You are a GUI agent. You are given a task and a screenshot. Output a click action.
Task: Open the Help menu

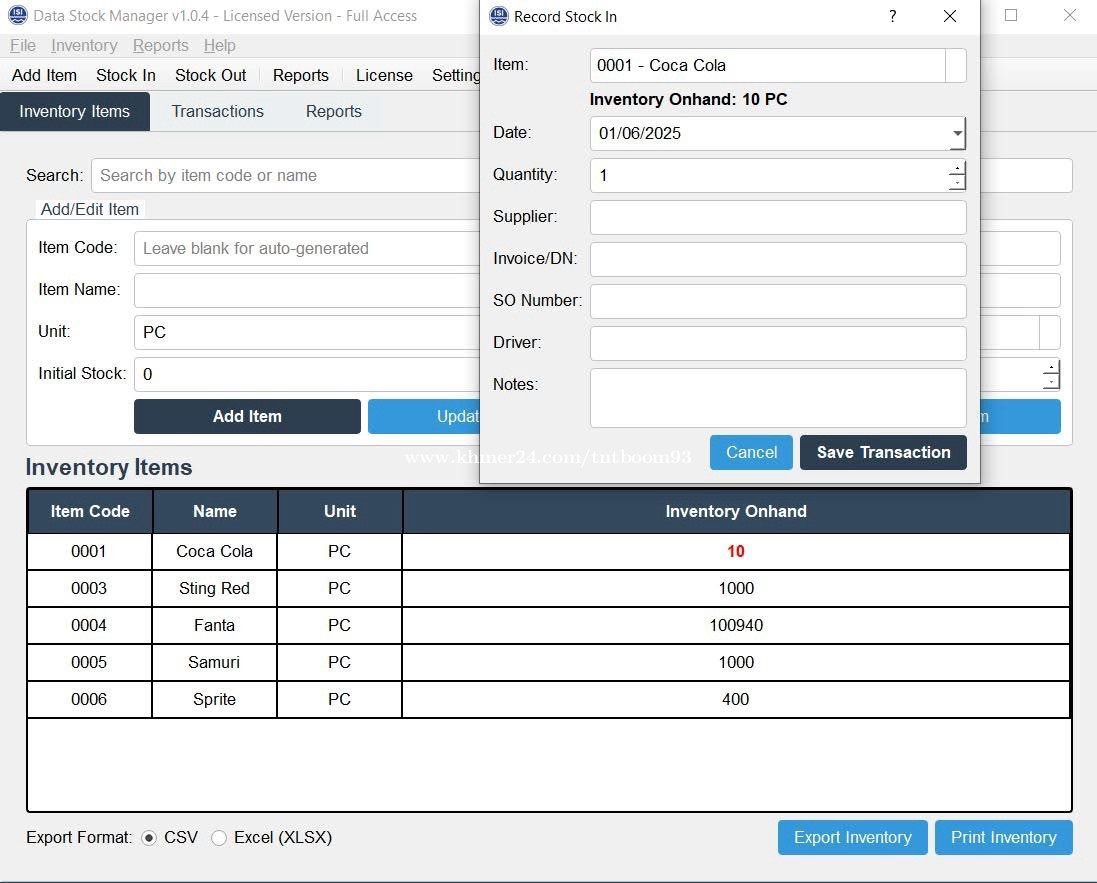click(x=220, y=45)
